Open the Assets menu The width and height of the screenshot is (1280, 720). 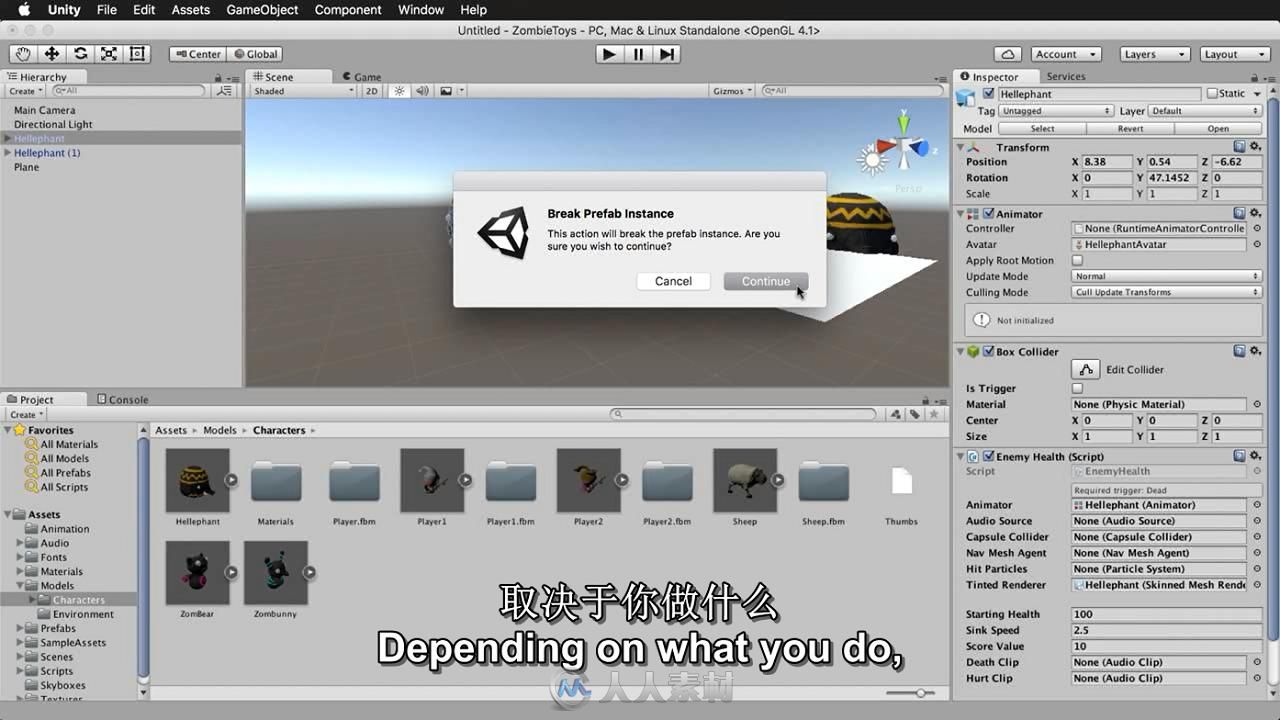[x=190, y=10]
